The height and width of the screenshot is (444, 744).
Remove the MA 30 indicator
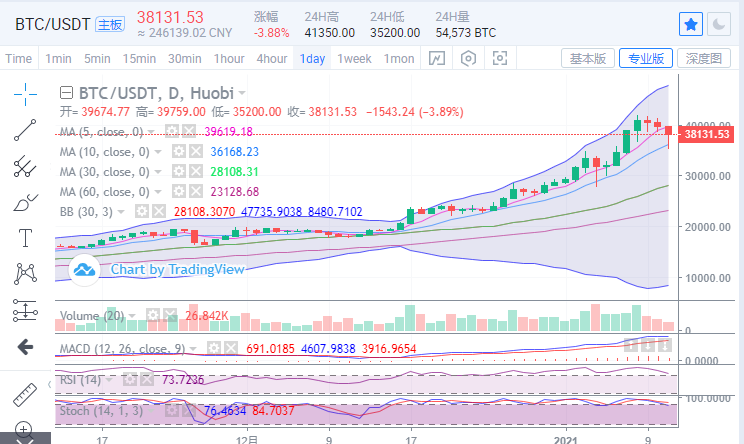coord(196,171)
